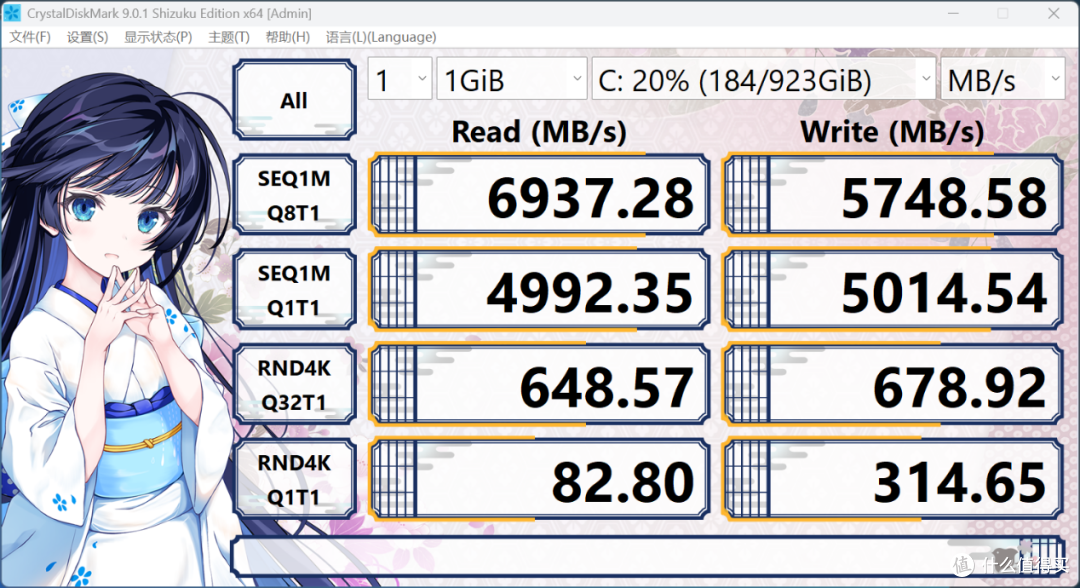The width and height of the screenshot is (1080, 588).
Task: Open the 主题(T) menu
Action: click(x=229, y=37)
